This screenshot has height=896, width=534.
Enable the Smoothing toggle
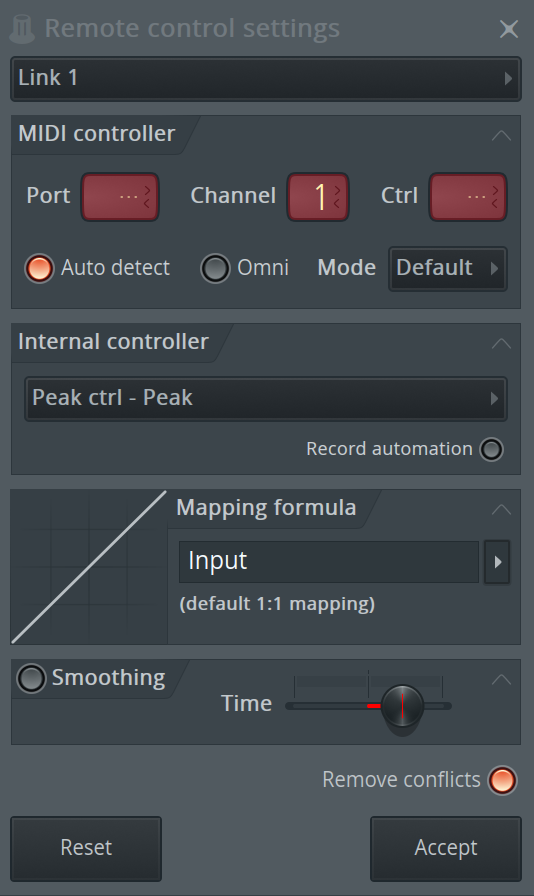(31, 678)
